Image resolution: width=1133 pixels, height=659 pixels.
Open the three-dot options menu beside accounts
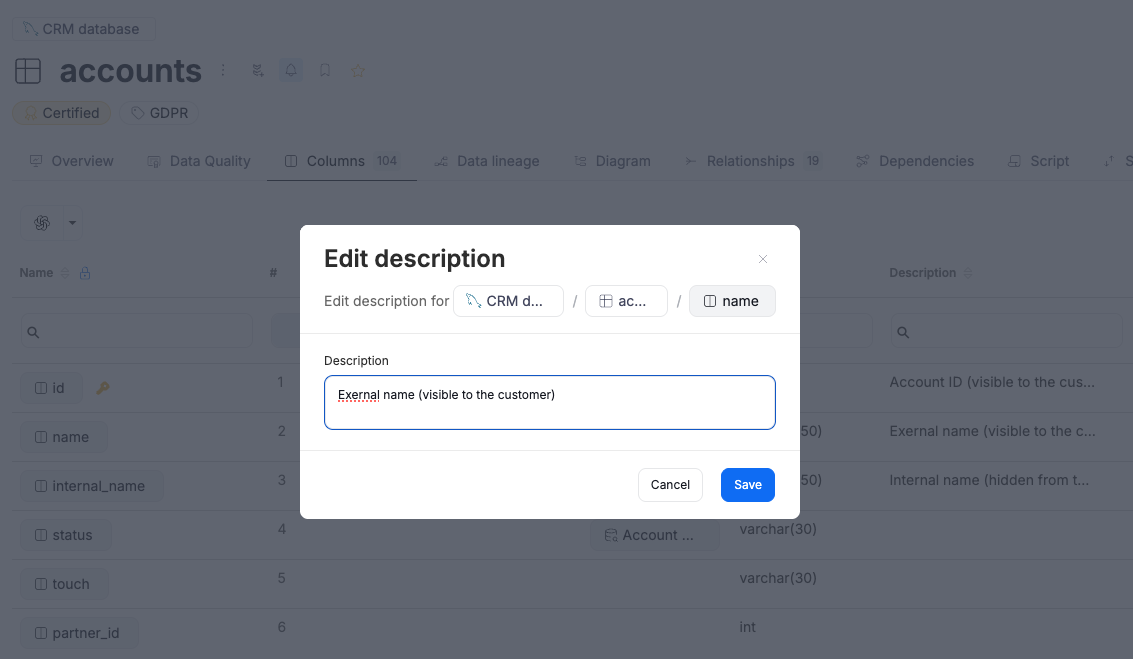coord(223,71)
